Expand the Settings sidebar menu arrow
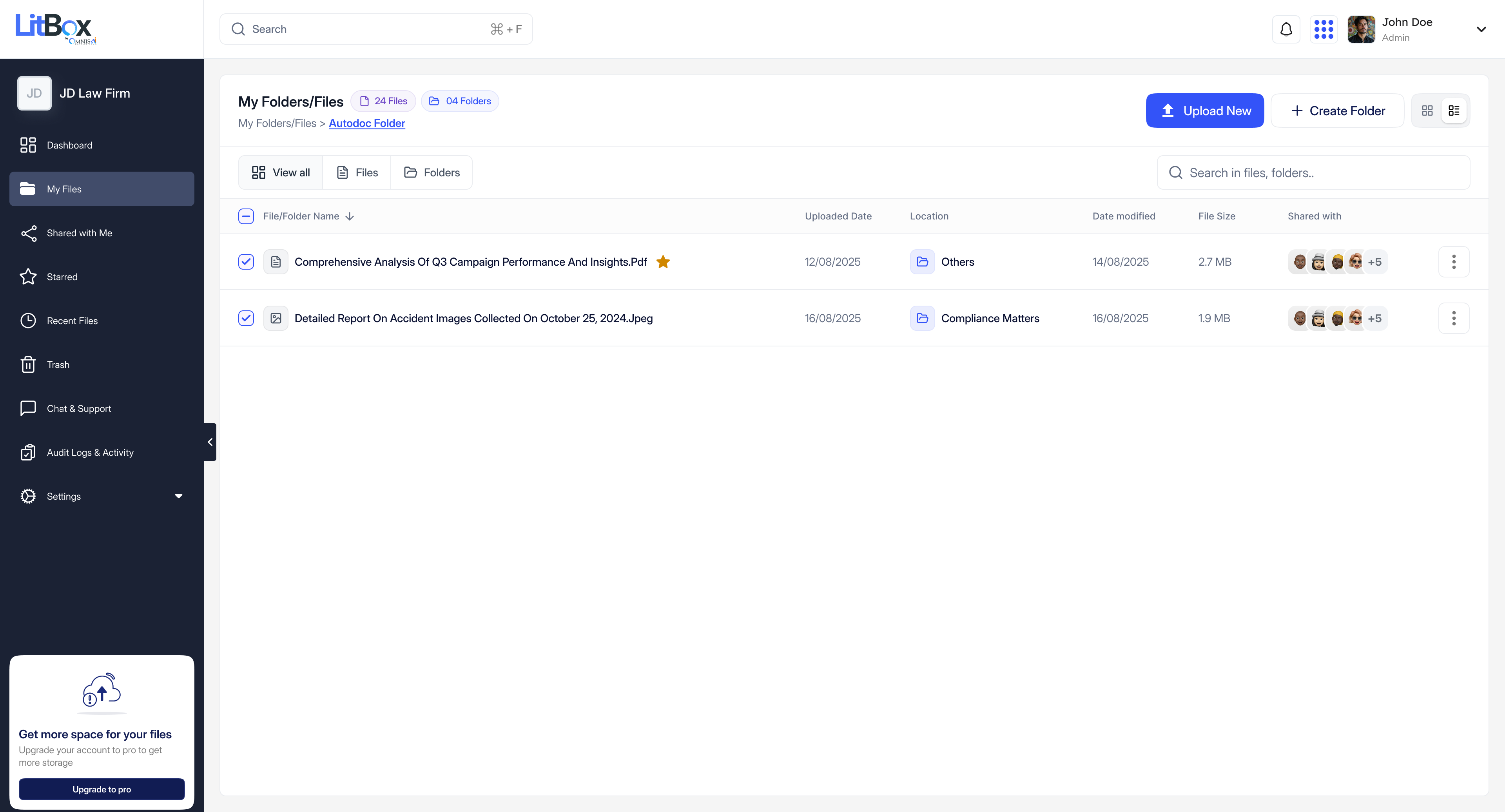Viewport: 1505px width, 812px height. (x=179, y=496)
